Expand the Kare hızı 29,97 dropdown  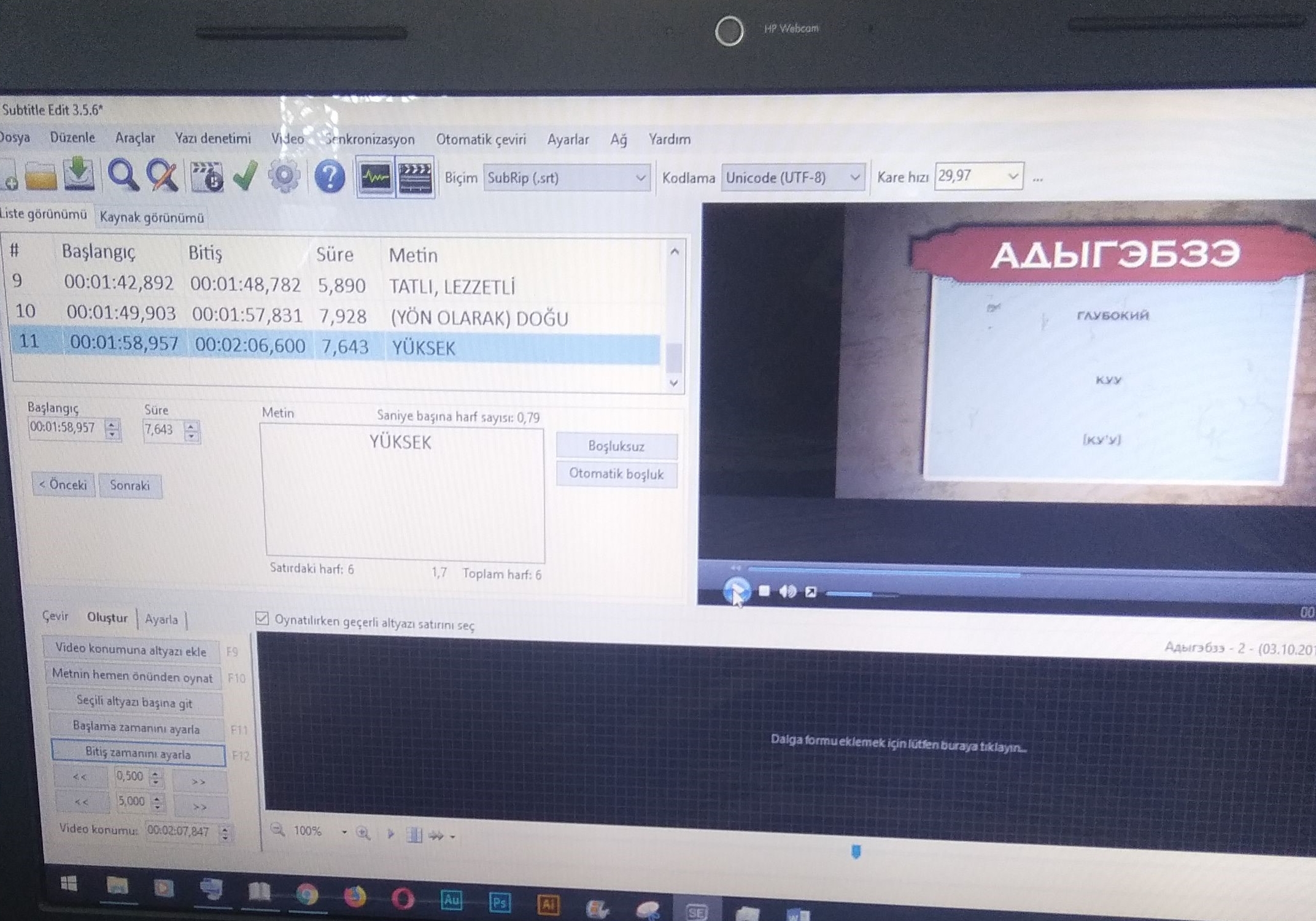(1013, 176)
